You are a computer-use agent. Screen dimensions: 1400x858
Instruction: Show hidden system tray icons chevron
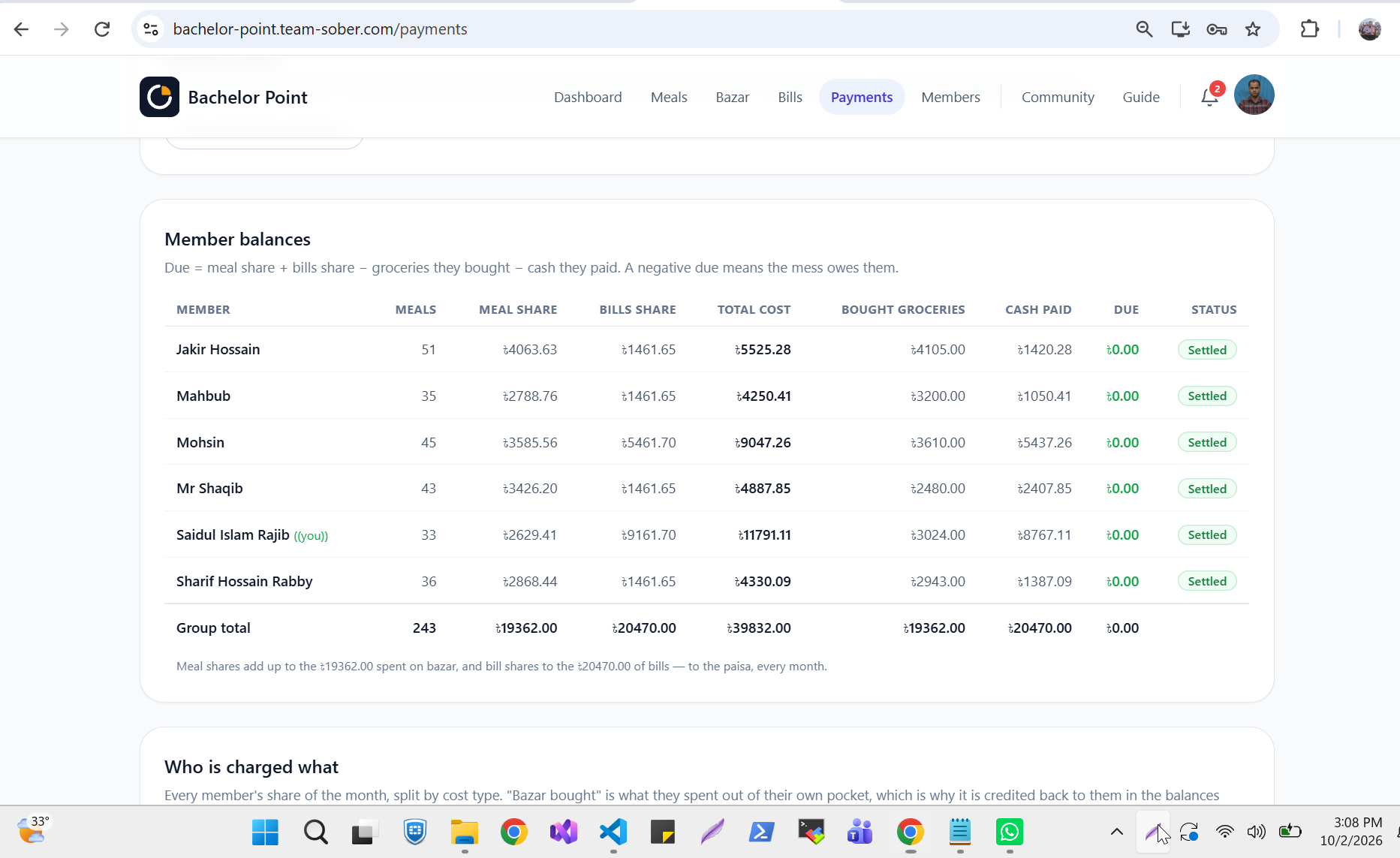pyautogui.click(x=1117, y=831)
